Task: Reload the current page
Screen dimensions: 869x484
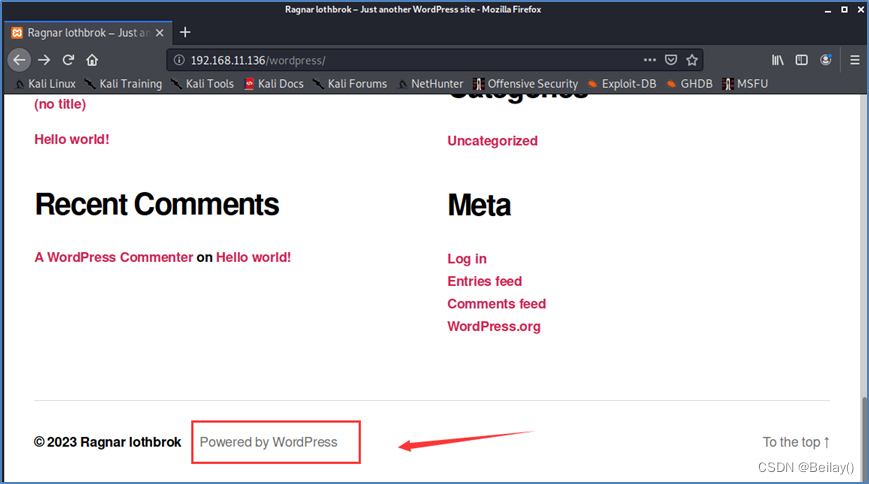Action: [68, 60]
